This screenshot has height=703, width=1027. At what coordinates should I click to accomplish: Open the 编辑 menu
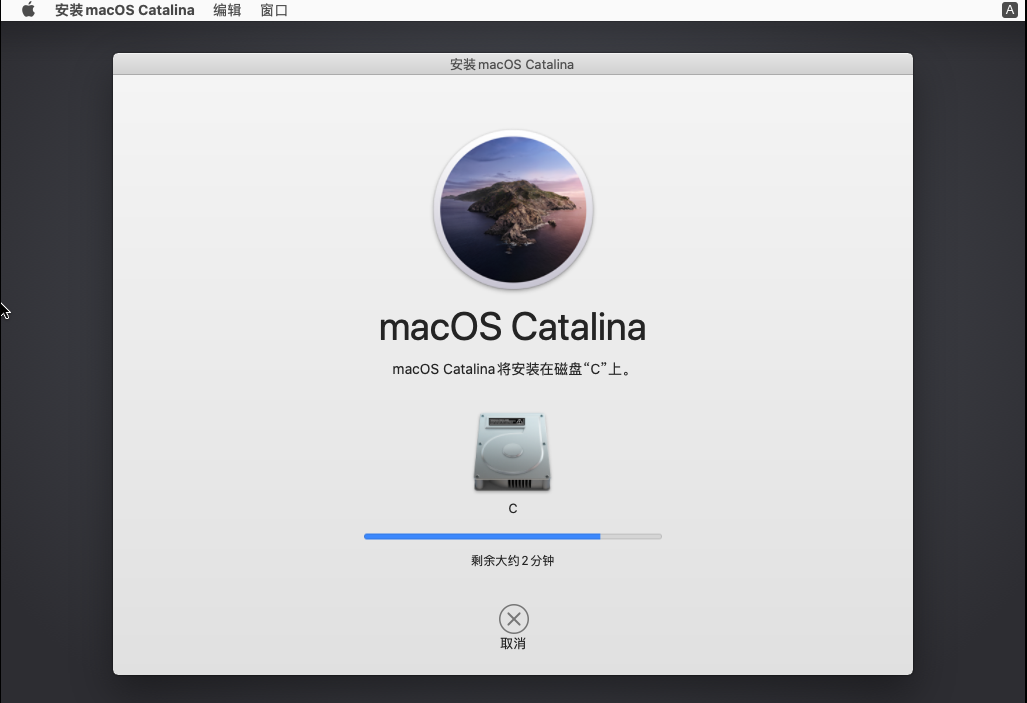click(227, 10)
